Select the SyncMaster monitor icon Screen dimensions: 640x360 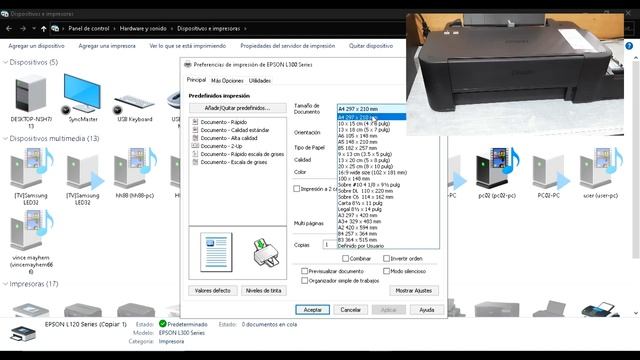point(82,94)
